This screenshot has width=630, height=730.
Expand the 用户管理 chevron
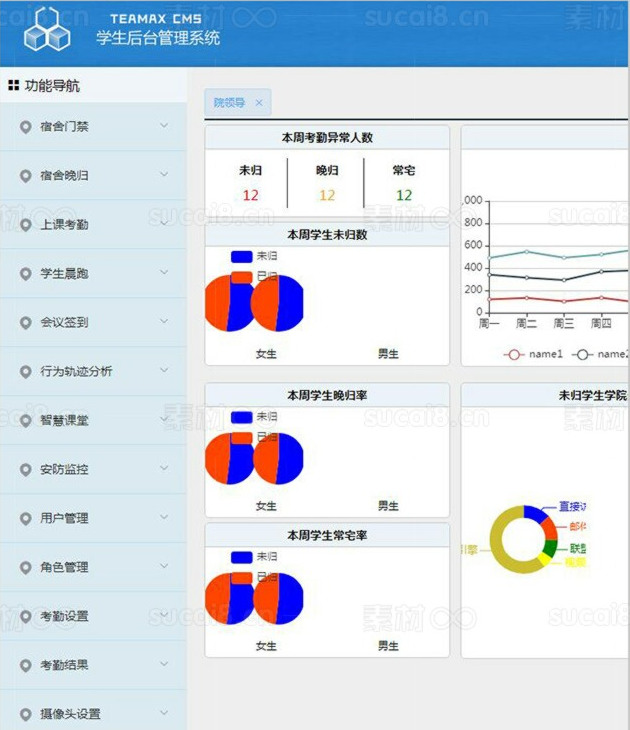164,517
